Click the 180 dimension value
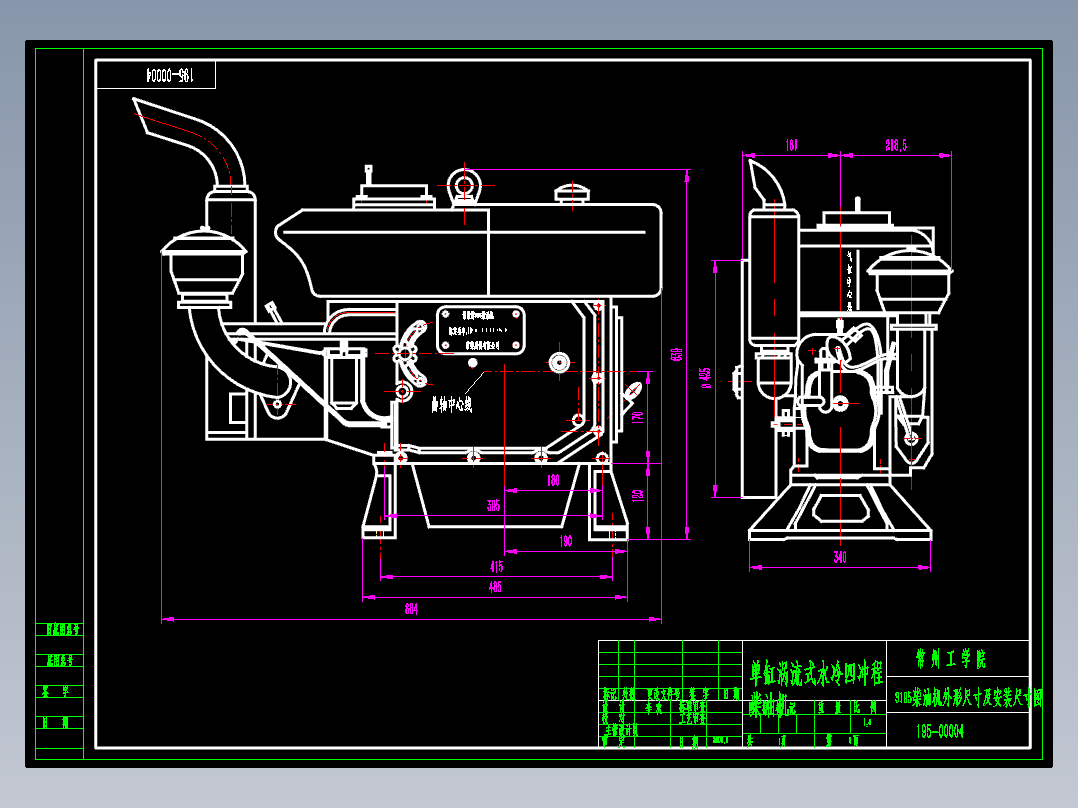 pyautogui.click(x=553, y=480)
